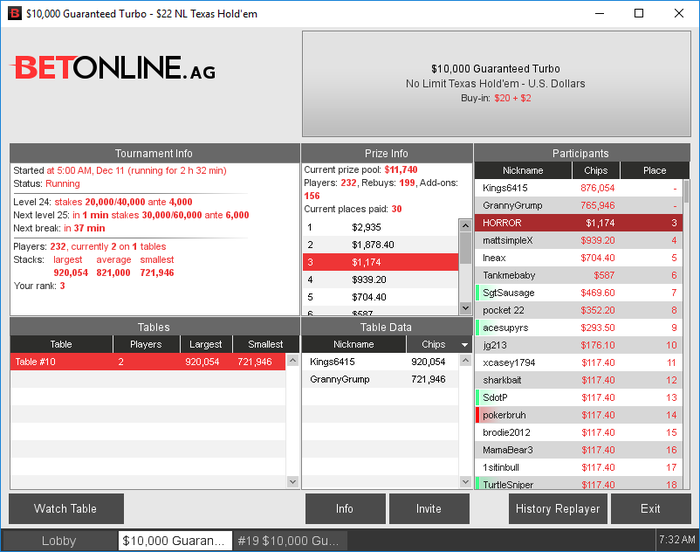Click the Watch Table button

pos(66,509)
